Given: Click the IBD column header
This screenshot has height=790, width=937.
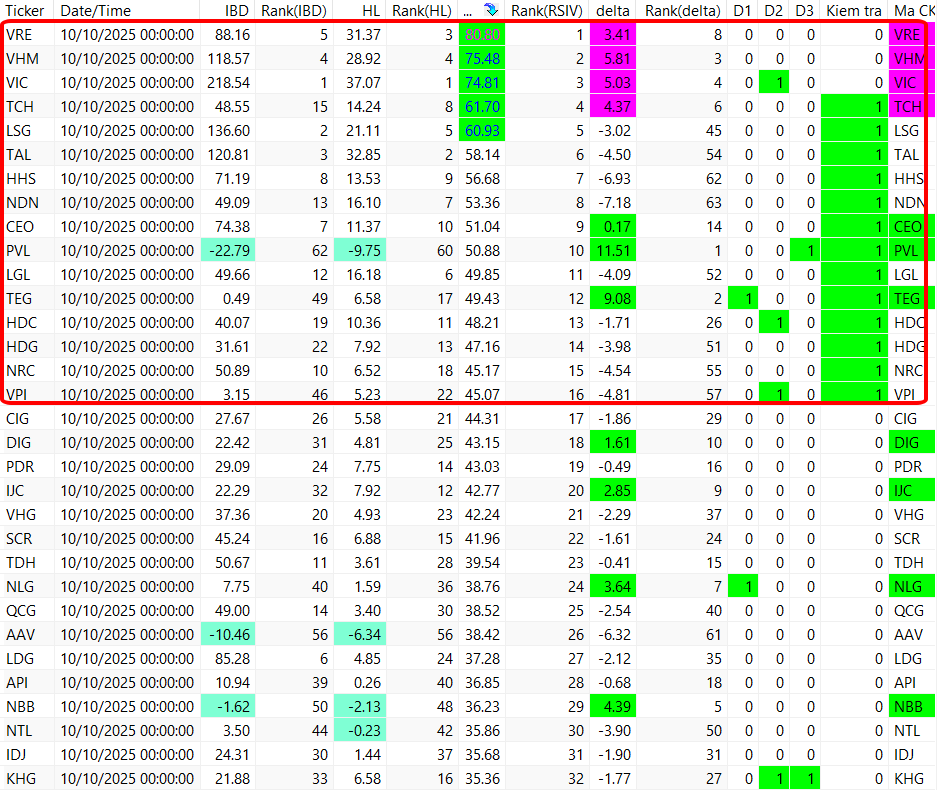Looking at the screenshot, I should pos(237,11).
